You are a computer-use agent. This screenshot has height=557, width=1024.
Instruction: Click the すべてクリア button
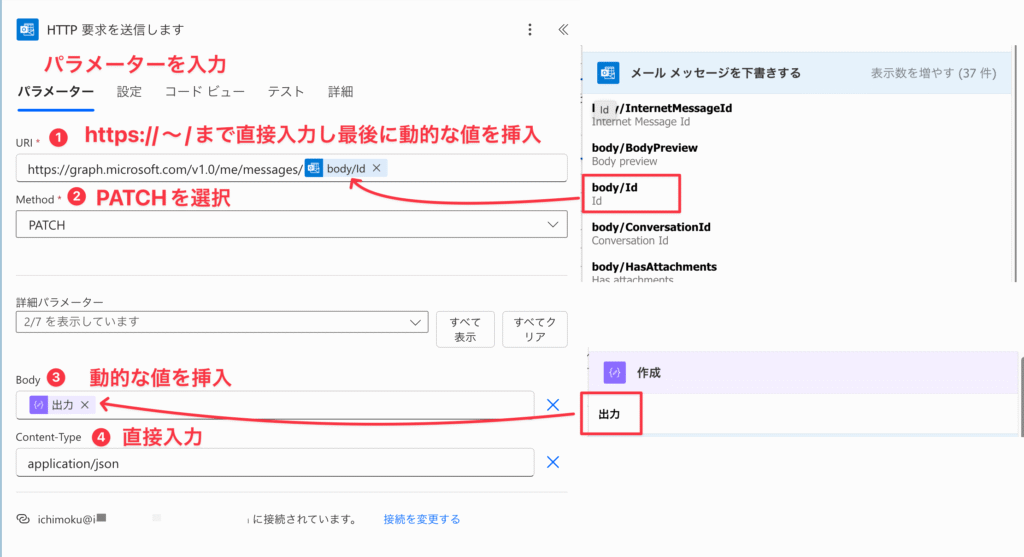[x=528, y=329]
